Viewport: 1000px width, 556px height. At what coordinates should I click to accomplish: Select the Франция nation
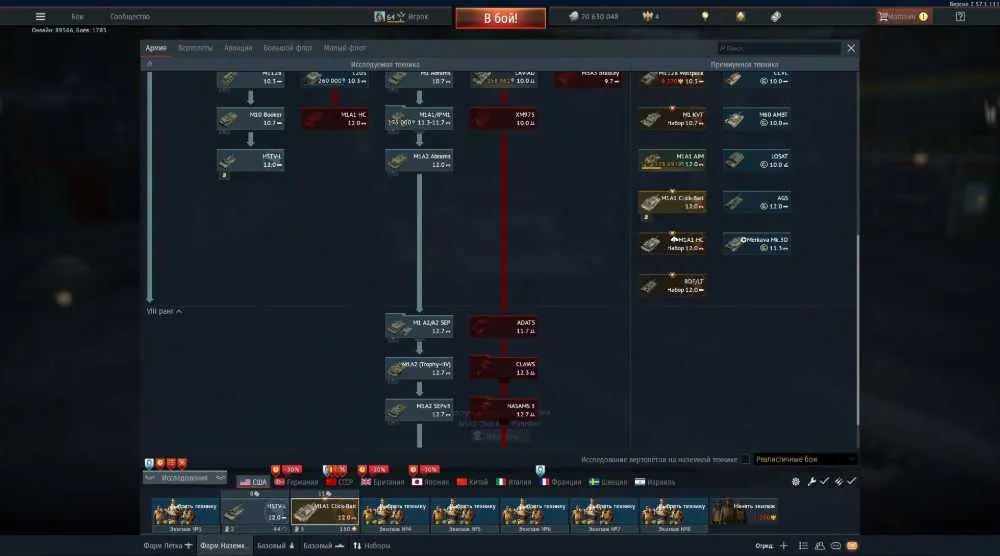click(561, 482)
